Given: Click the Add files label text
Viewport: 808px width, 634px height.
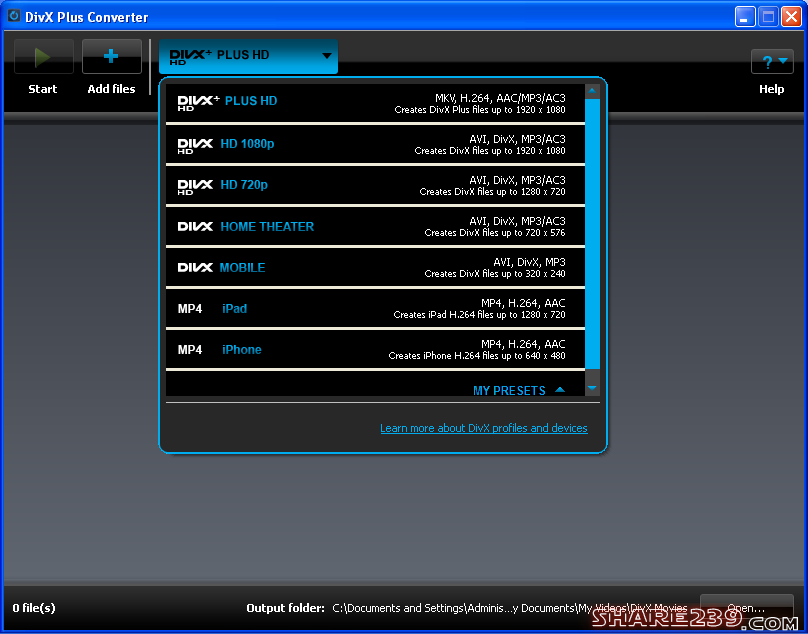Looking at the screenshot, I should [x=111, y=89].
